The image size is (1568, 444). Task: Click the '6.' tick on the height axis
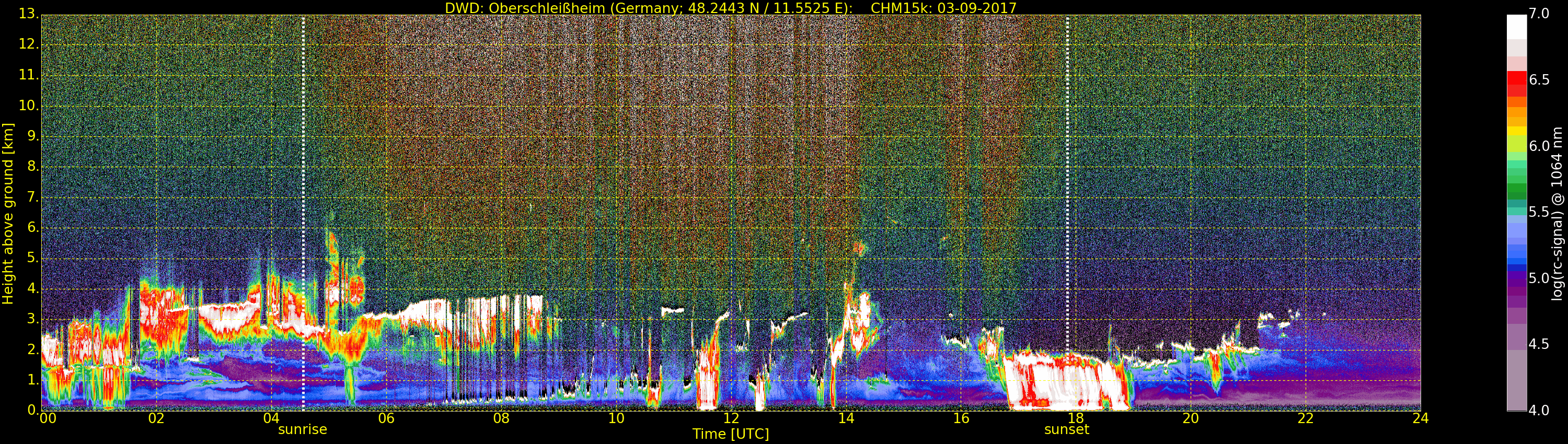coord(33,227)
